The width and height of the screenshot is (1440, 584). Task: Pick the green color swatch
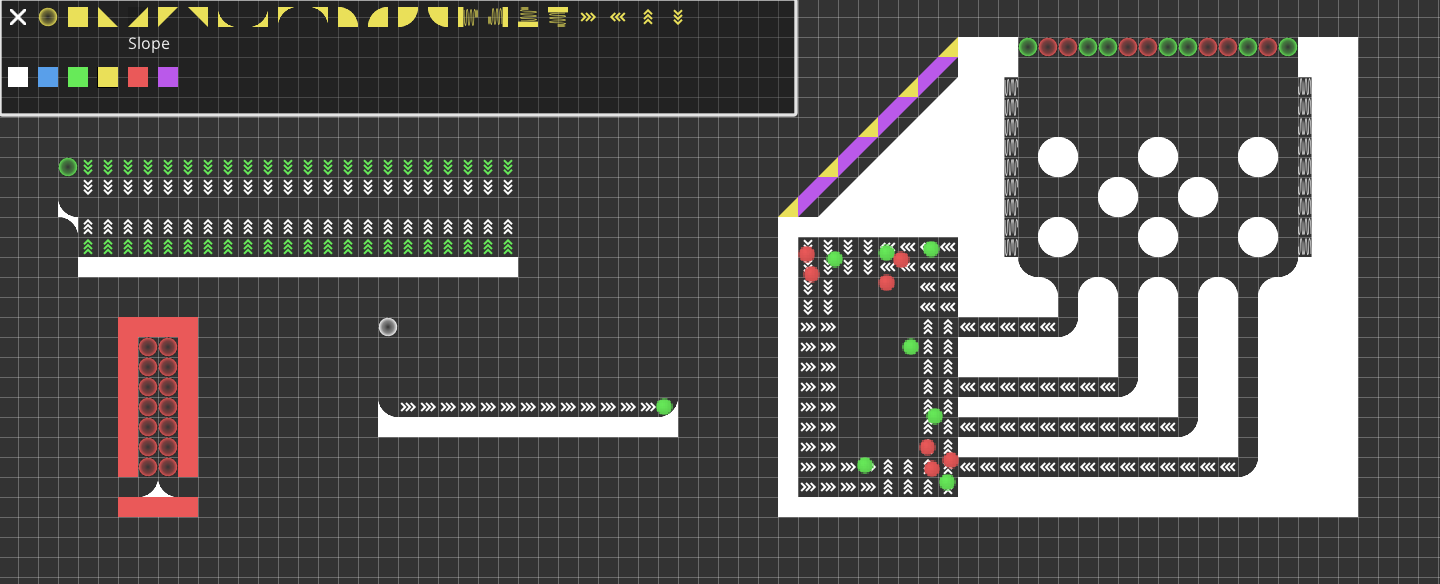click(77, 77)
